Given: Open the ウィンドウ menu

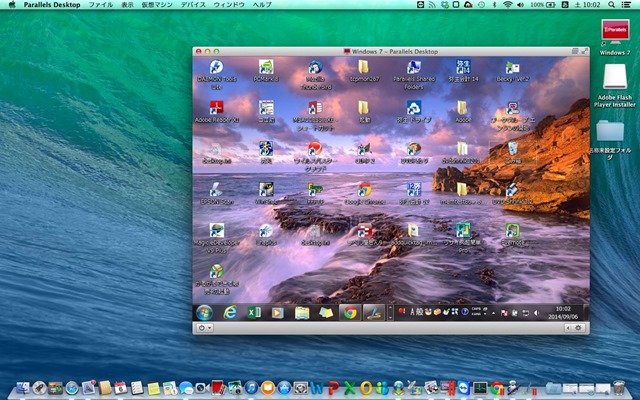Looking at the screenshot, I should (x=229, y=4).
